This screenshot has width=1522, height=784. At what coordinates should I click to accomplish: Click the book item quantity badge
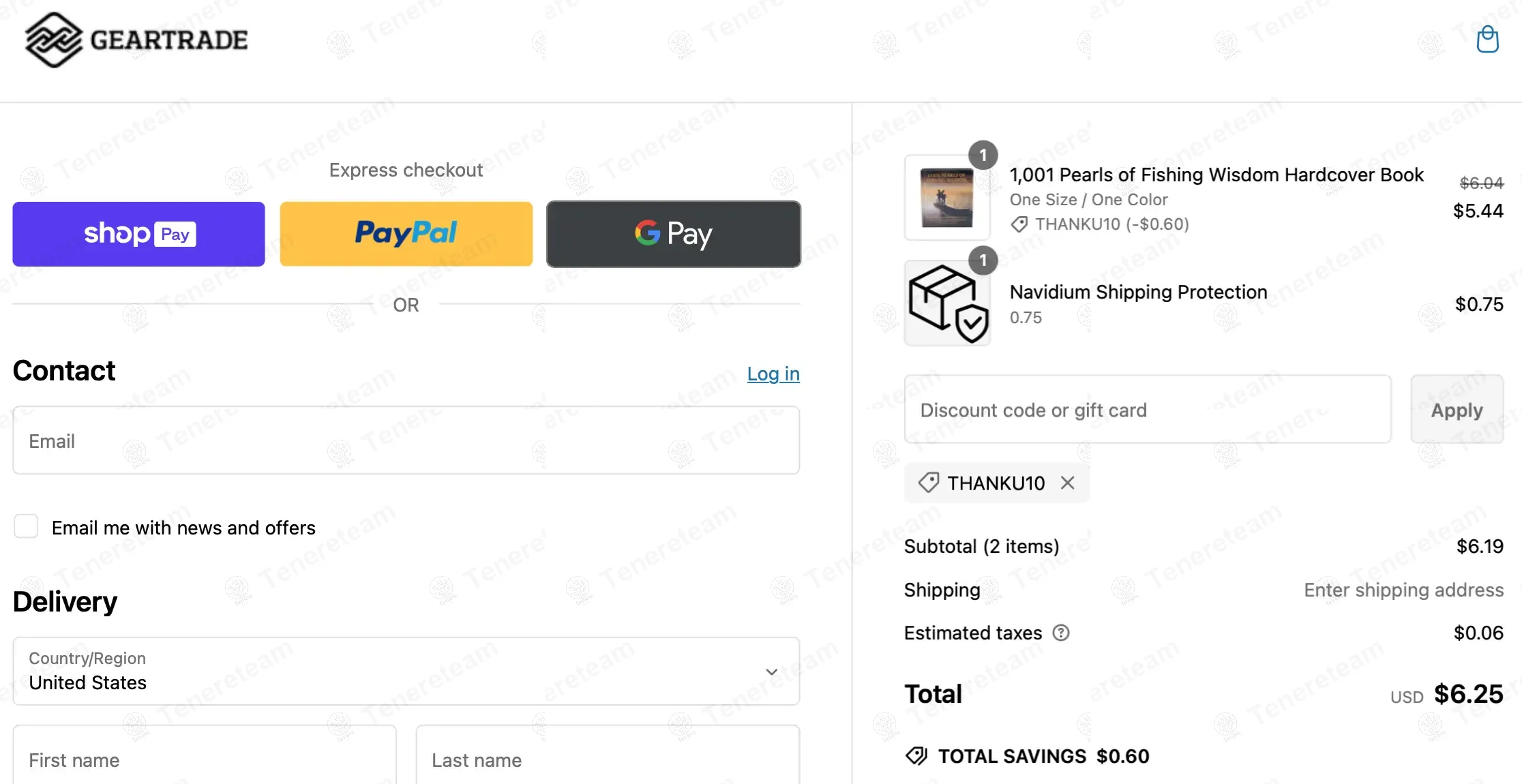tap(983, 155)
